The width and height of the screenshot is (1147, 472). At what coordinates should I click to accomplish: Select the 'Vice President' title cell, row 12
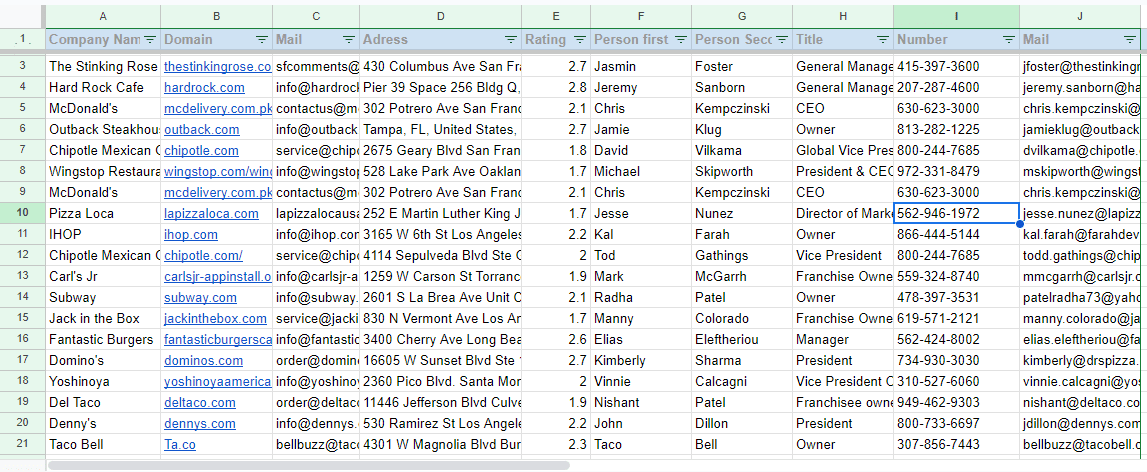[x=843, y=255]
